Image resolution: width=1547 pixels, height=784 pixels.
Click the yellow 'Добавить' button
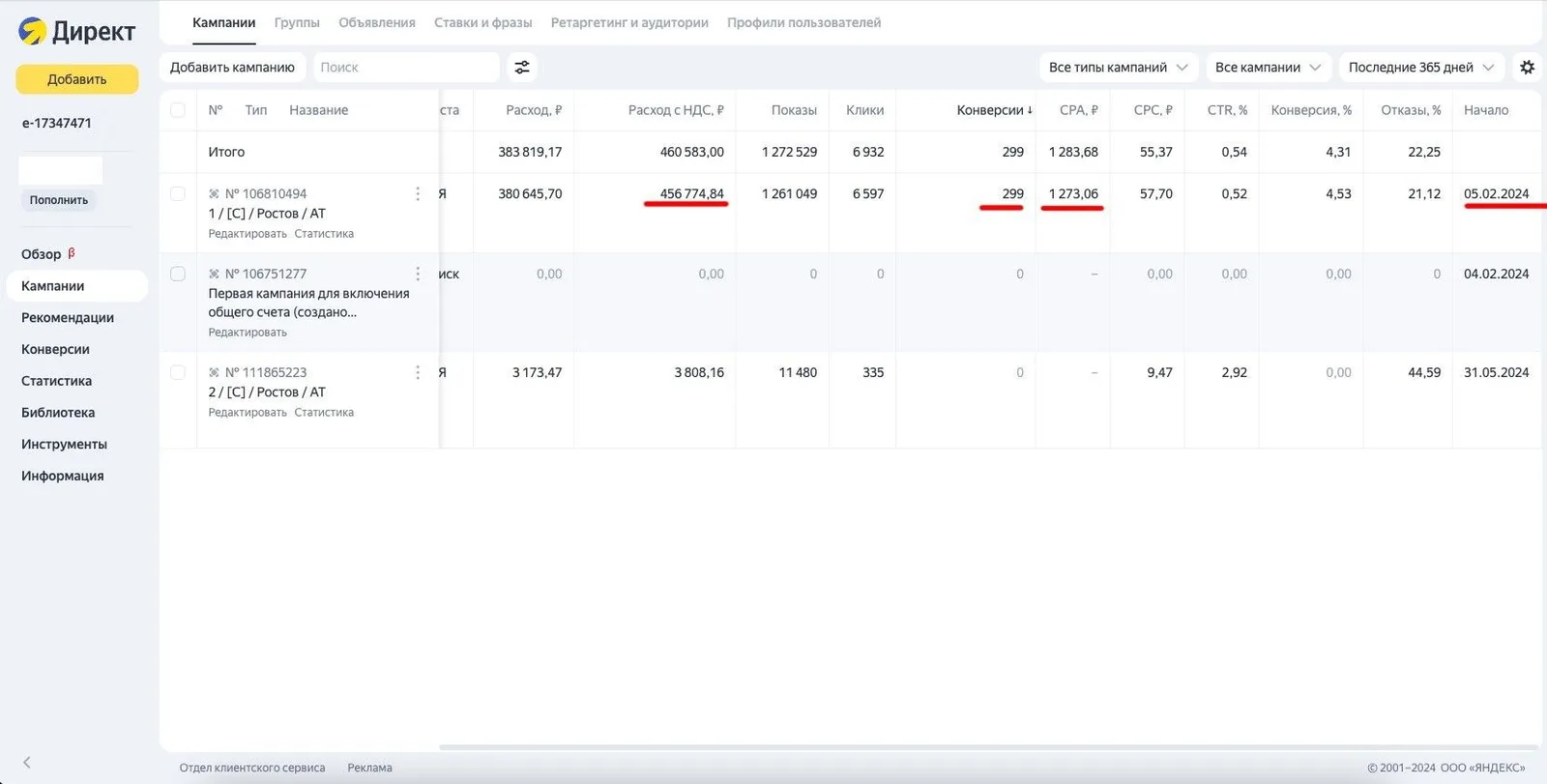pyautogui.click(x=77, y=79)
